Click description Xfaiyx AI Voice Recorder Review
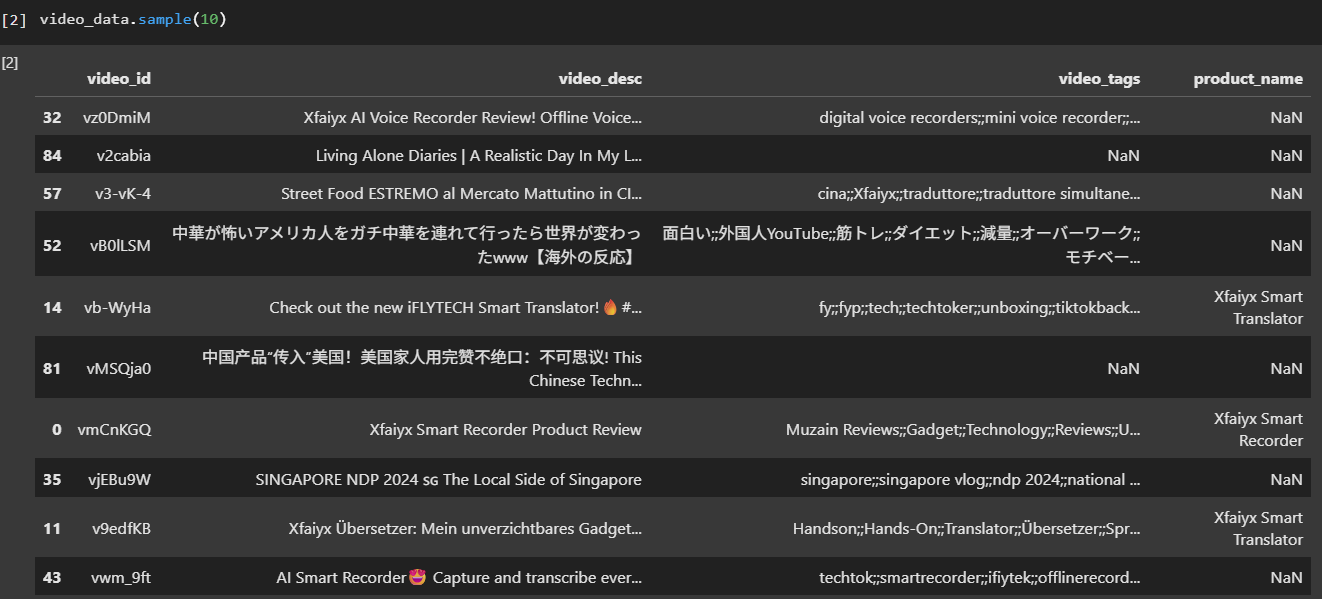This screenshot has height=599, width=1322. (x=473, y=118)
